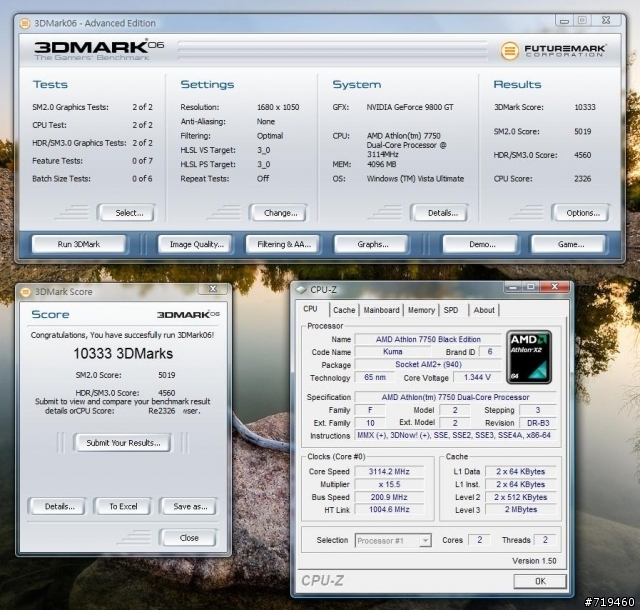640x610 pixels.
Task: Click the HT Link 1004.6 MHz field
Action: (389, 510)
